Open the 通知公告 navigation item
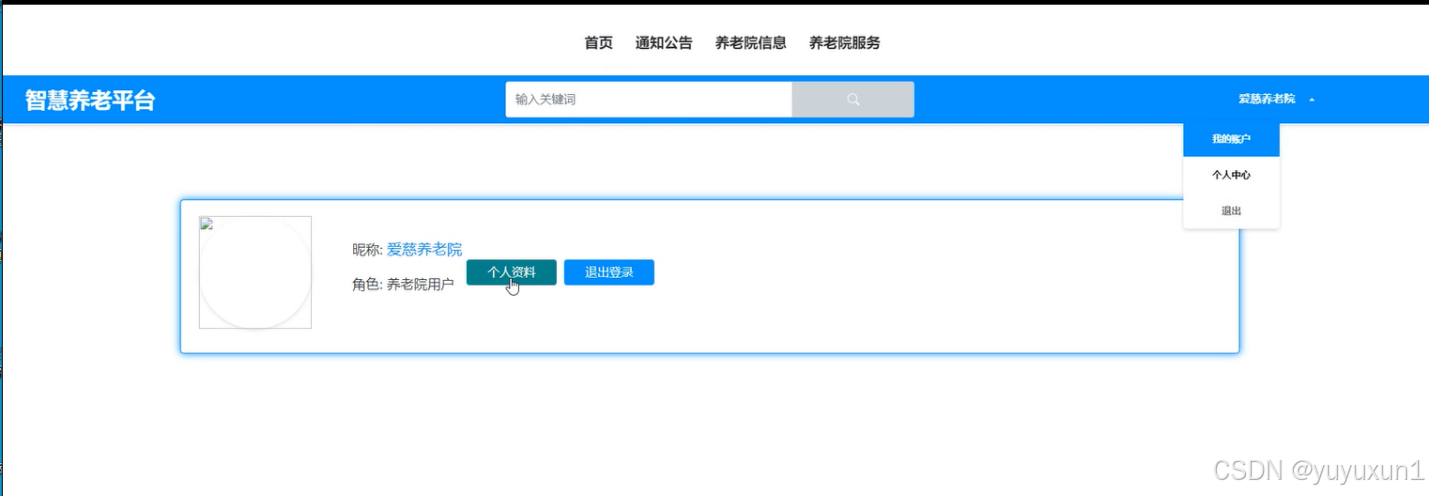This screenshot has width=1429, height=496. pyautogui.click(x=663, y=43)
